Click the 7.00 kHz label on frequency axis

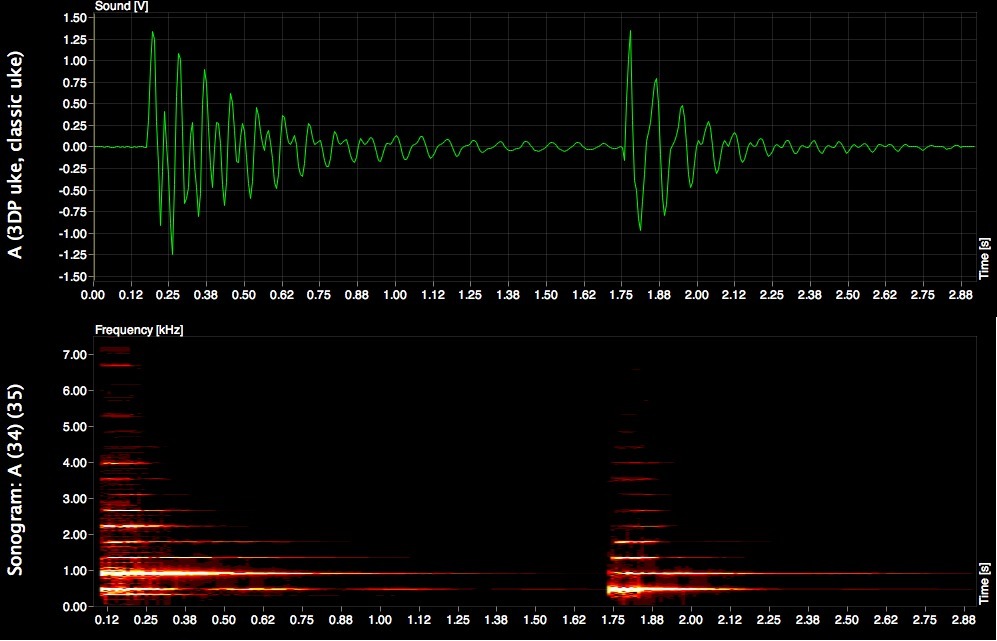coord(74,355)
